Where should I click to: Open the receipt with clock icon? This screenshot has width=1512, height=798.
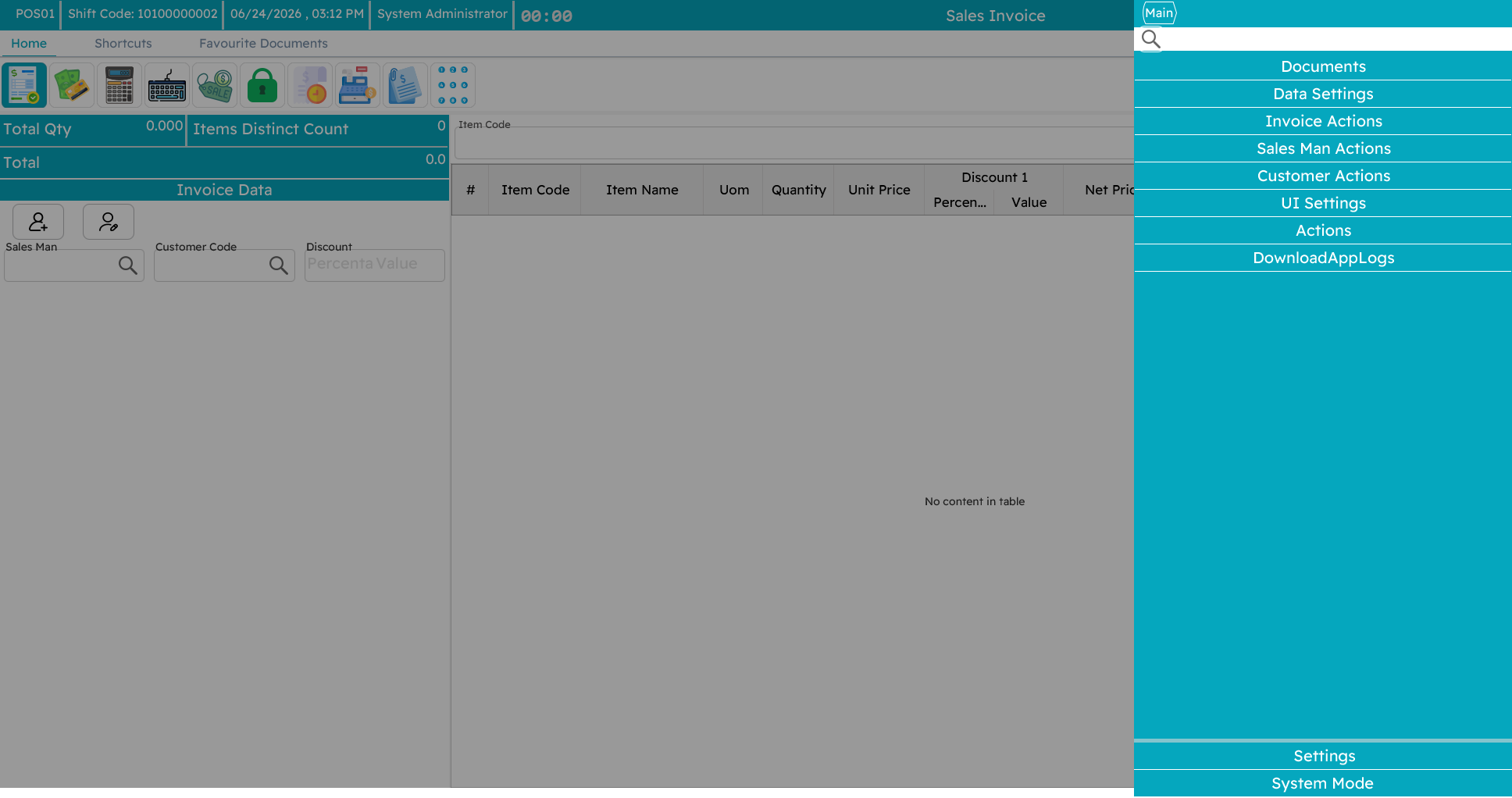point(310,85)
